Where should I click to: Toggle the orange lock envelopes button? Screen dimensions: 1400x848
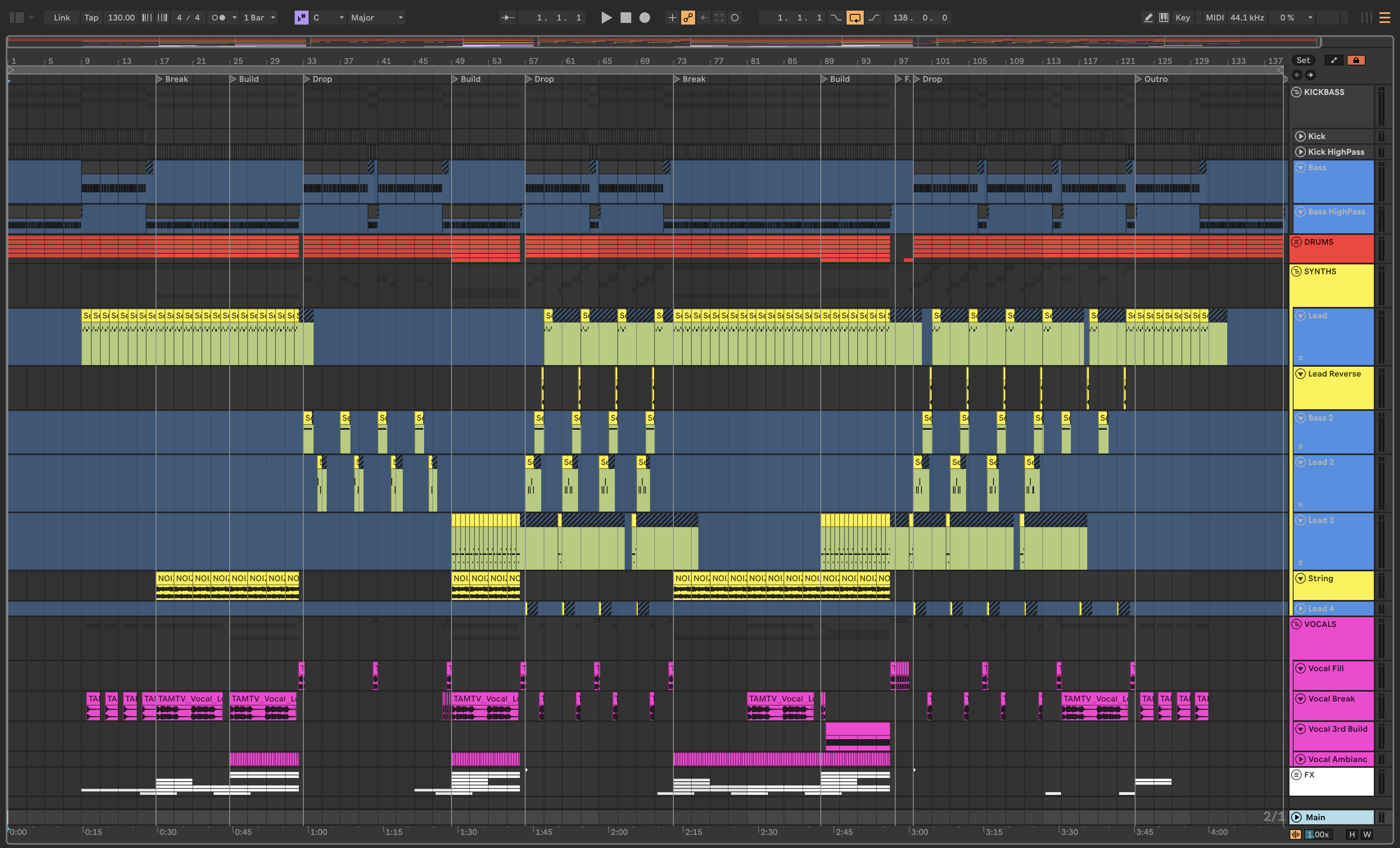pyautogui.click(x=1356, y=60)
